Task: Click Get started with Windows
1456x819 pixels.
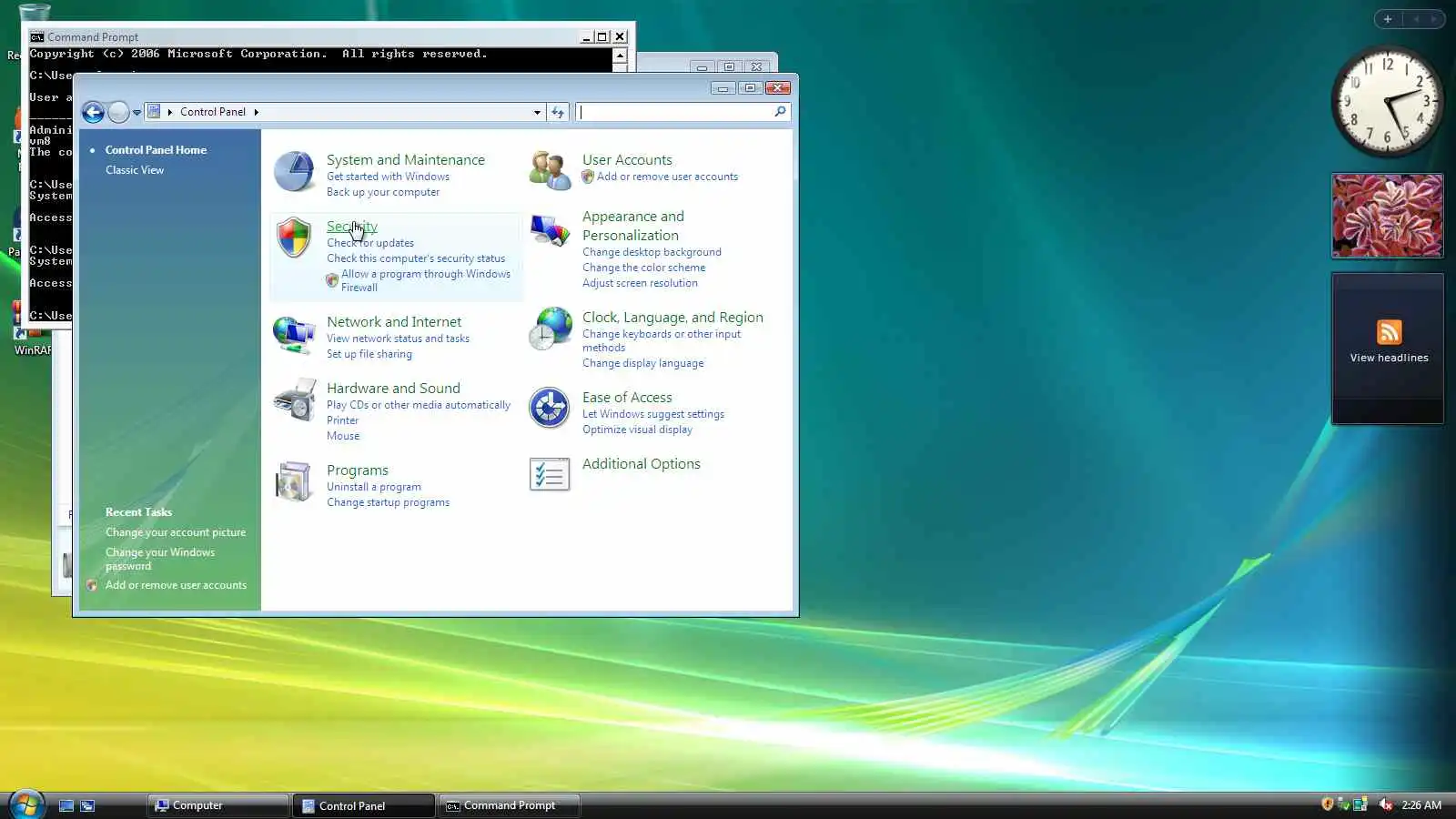Action: coord(388,177)
